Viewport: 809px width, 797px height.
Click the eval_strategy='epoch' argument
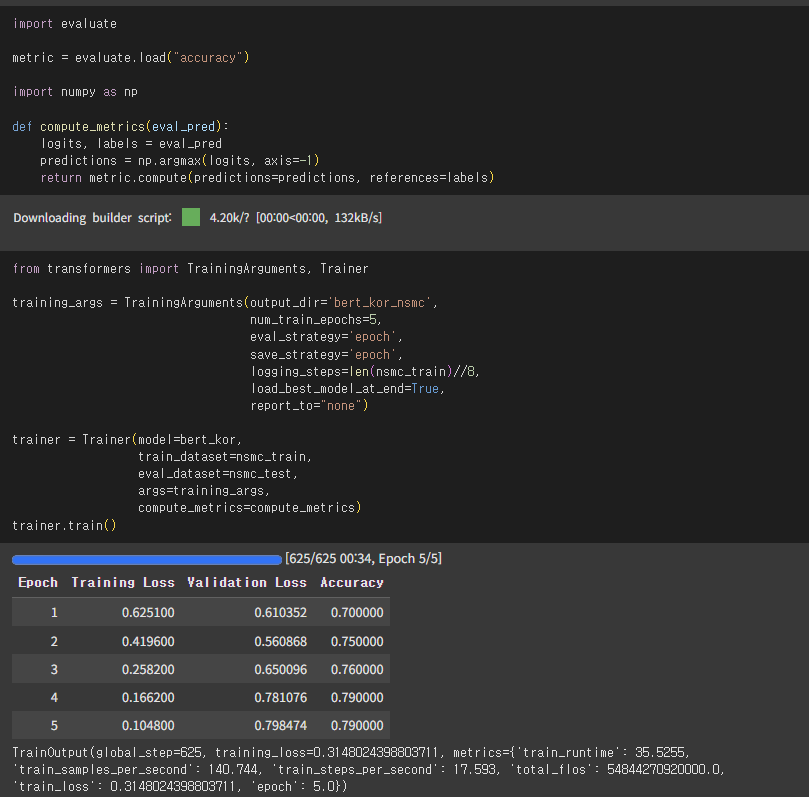[326, 336]
